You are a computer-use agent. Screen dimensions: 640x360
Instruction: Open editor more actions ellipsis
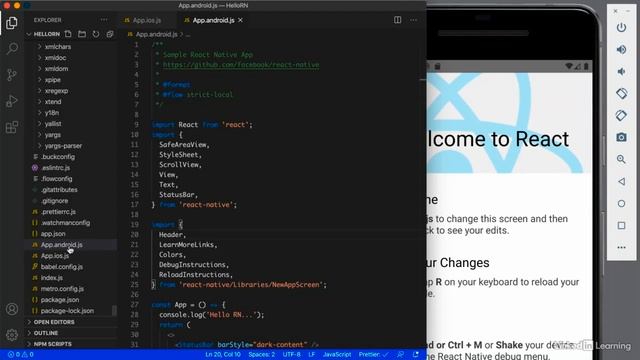click(413, 20)
